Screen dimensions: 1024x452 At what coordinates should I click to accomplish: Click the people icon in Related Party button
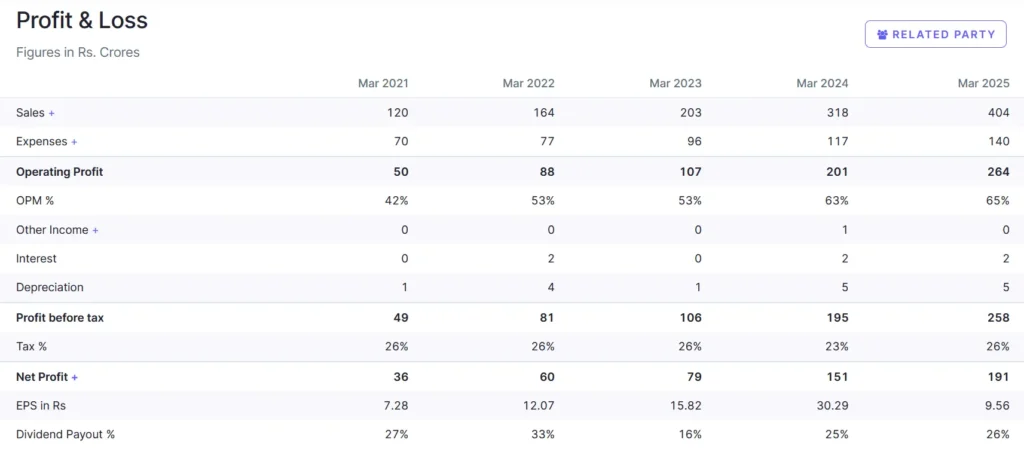[882, 34]
